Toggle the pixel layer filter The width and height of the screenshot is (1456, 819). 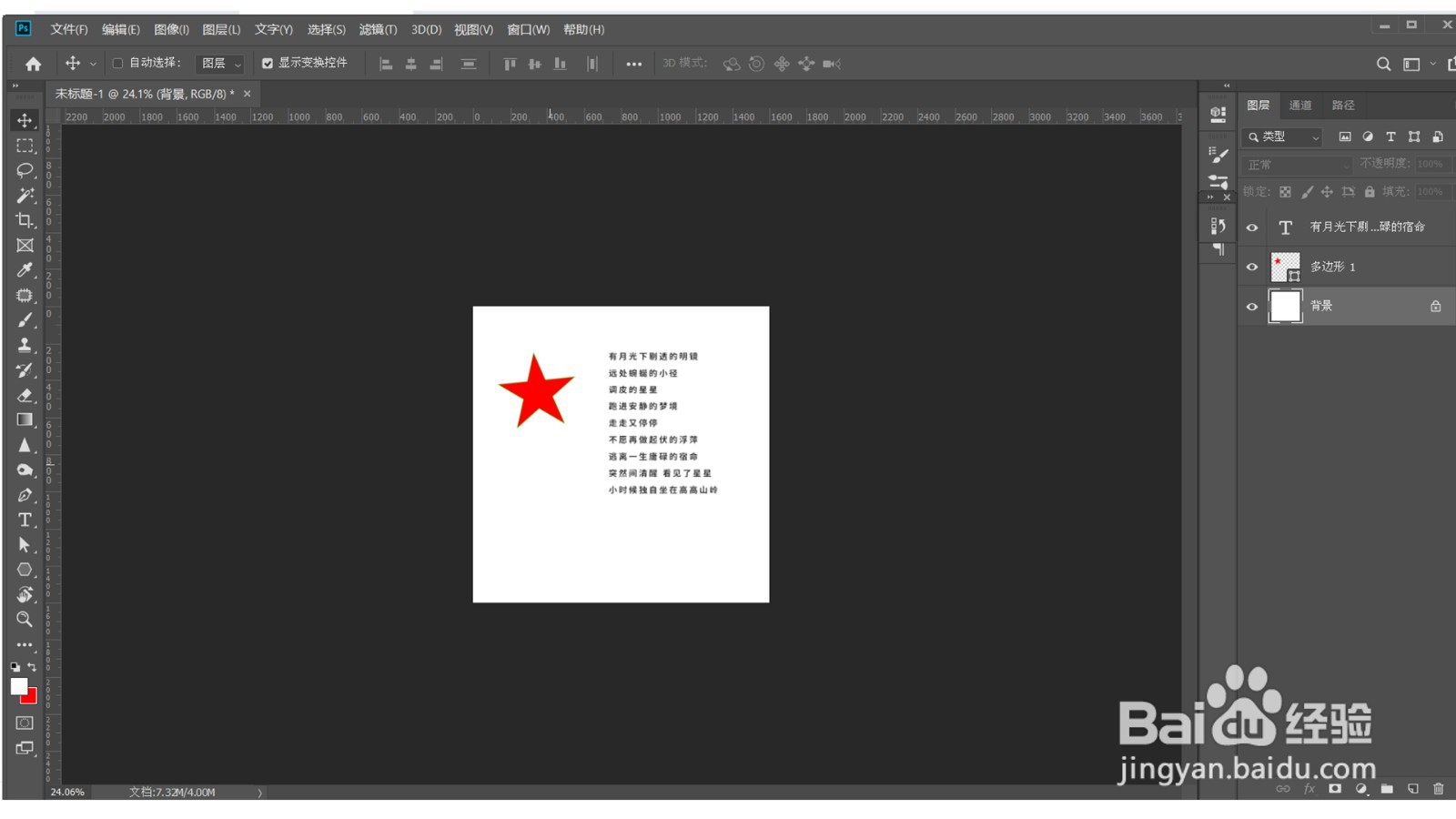(x=1345, y=136)
